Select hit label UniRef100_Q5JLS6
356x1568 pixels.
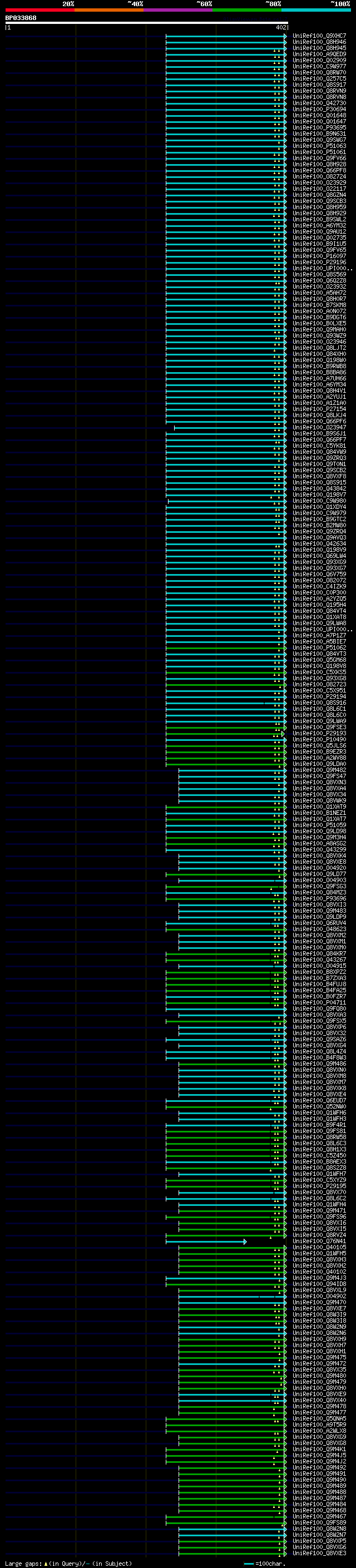tap(319, 746)
